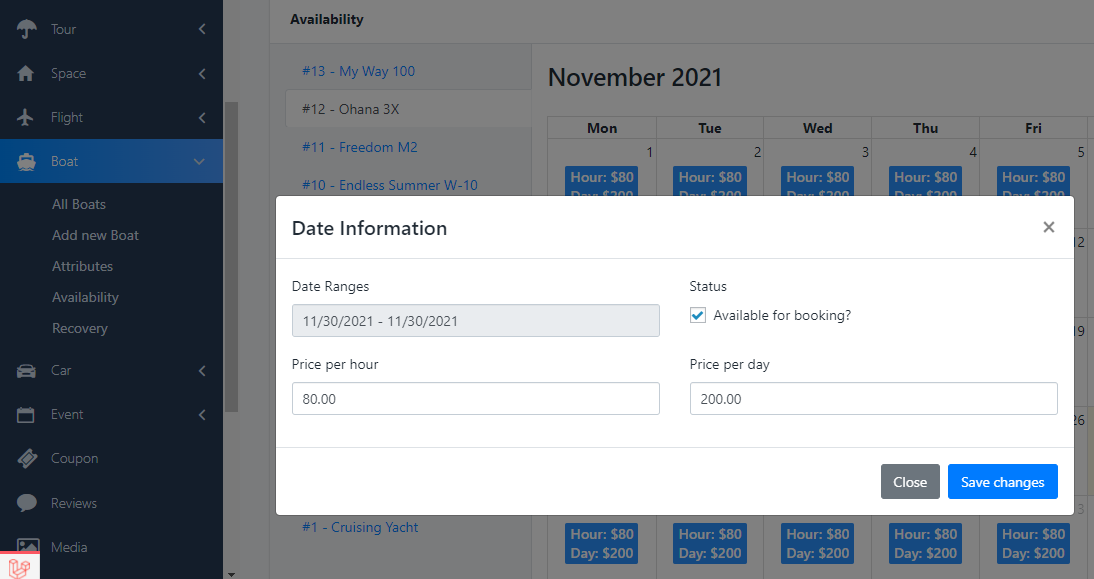Viewport: 1094px width, 579px height.
Task: Expand the Car menu chevron
Action: (202, 371)
